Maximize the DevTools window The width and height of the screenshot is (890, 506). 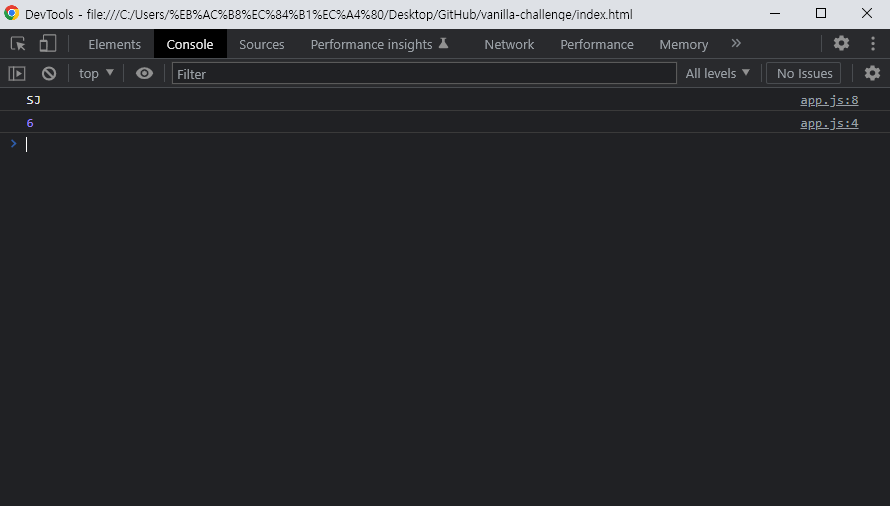821,14
